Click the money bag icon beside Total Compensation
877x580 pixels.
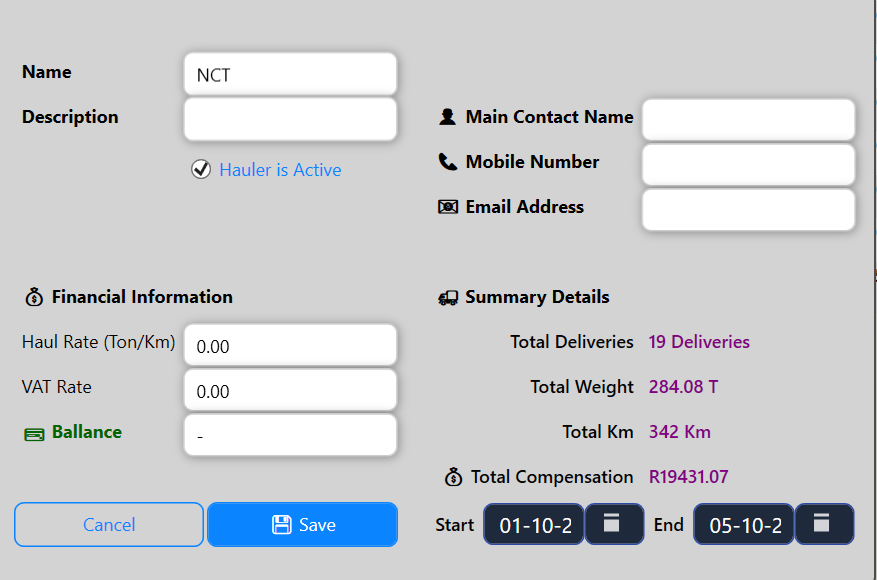coord(453,477)
